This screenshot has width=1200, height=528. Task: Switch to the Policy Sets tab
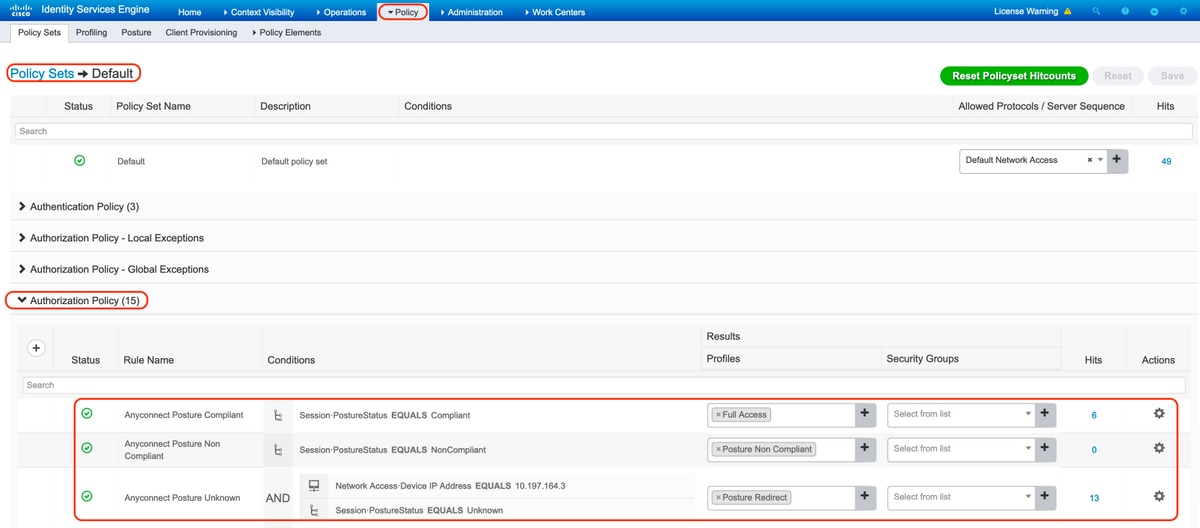click(x=39, y=32)
